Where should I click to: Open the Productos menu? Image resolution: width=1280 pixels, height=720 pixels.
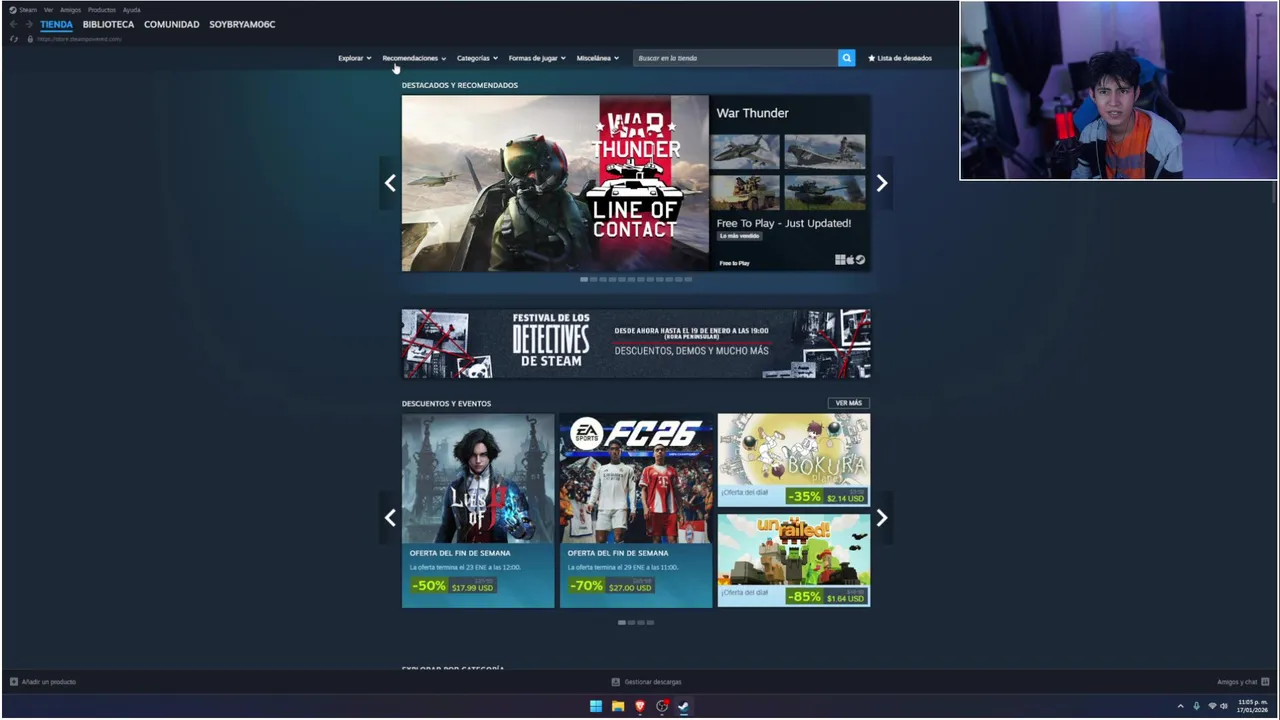tap(102, 10)
